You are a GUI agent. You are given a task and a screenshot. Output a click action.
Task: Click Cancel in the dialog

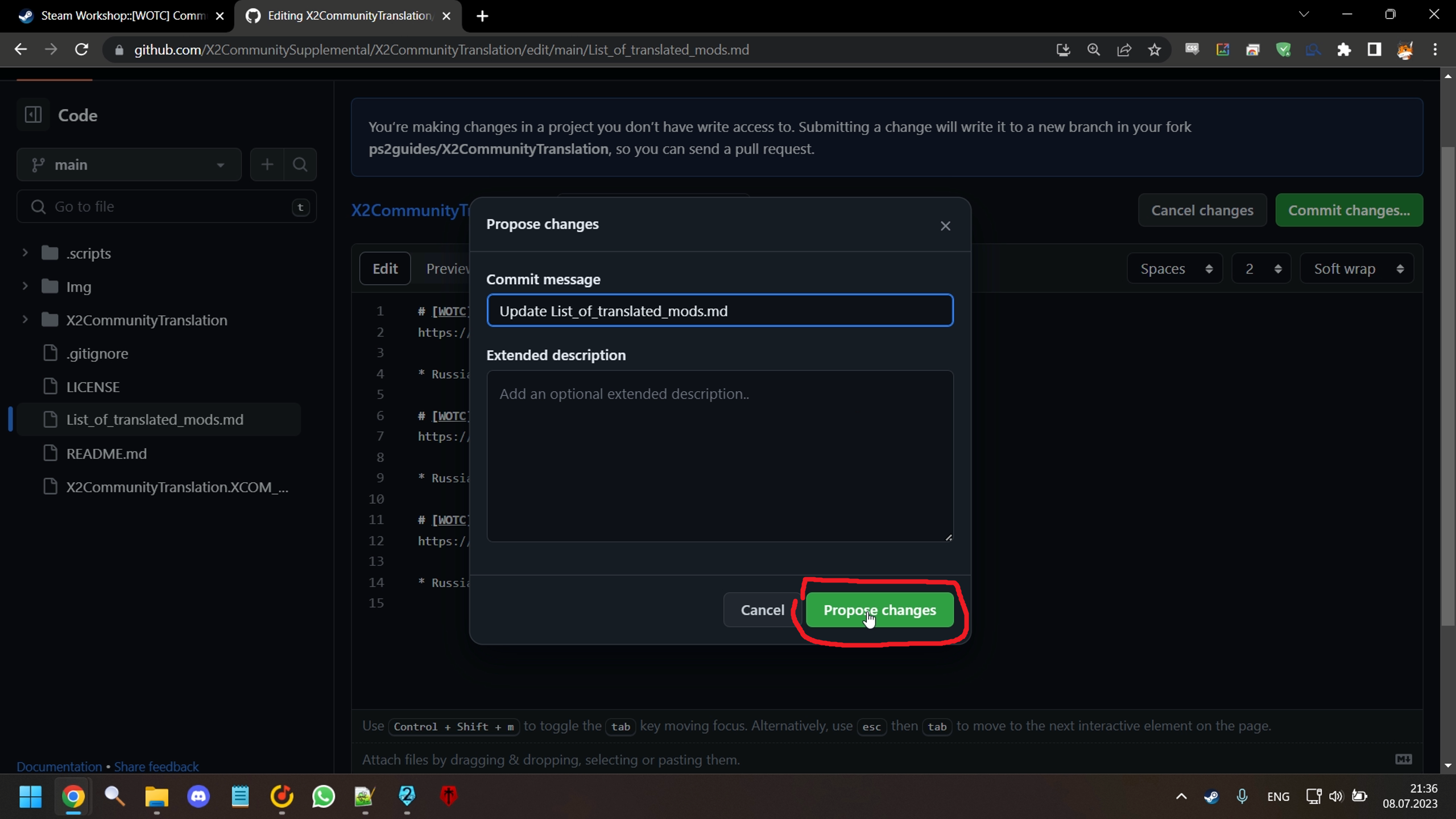pyautogui.click(x=762, y=610)
